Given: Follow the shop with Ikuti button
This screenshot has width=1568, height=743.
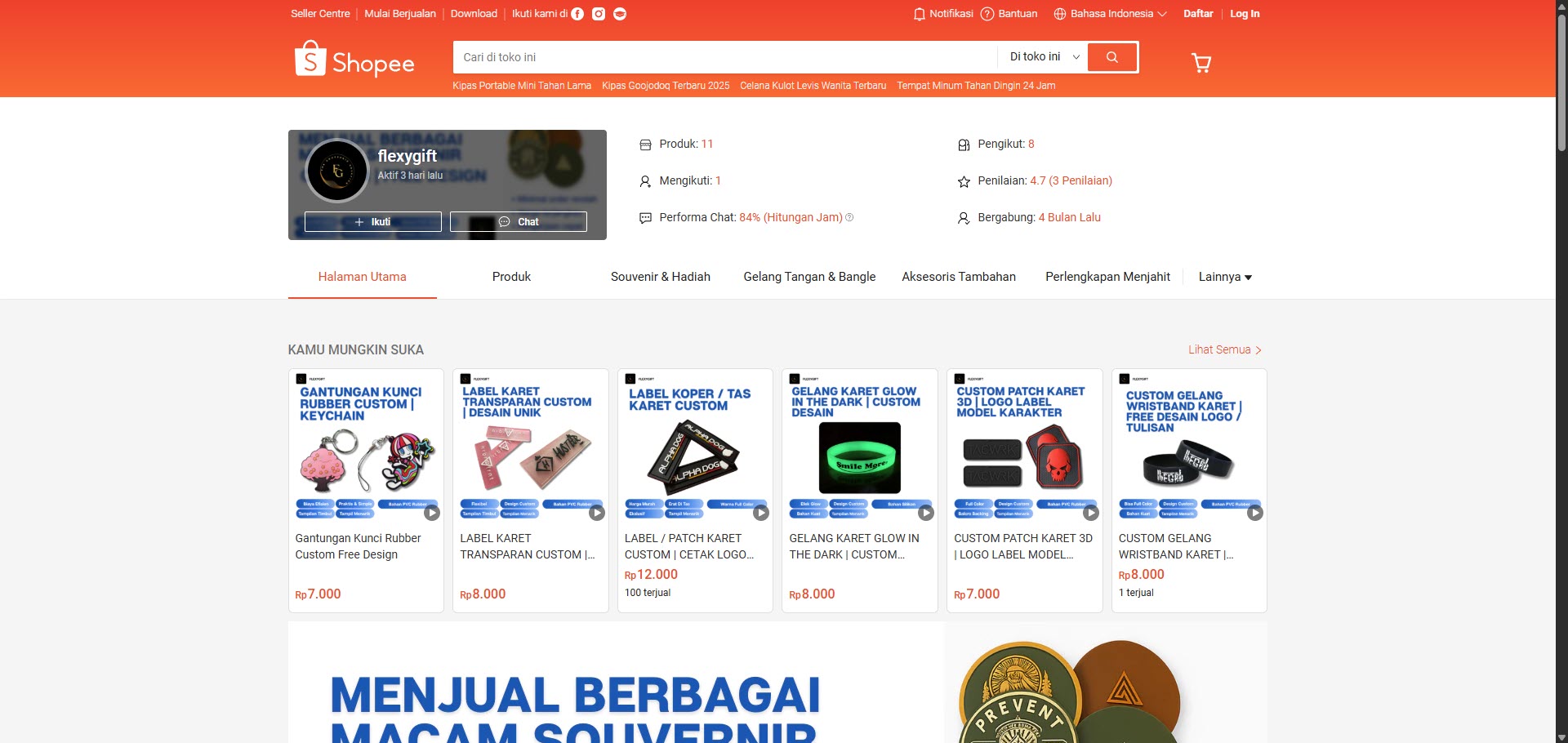Looking at the screenshot, I should pyautogui.click(x=373, y=222).
